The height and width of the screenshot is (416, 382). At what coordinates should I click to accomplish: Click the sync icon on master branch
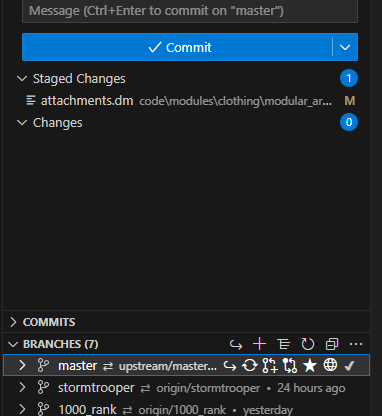[250, 366]
